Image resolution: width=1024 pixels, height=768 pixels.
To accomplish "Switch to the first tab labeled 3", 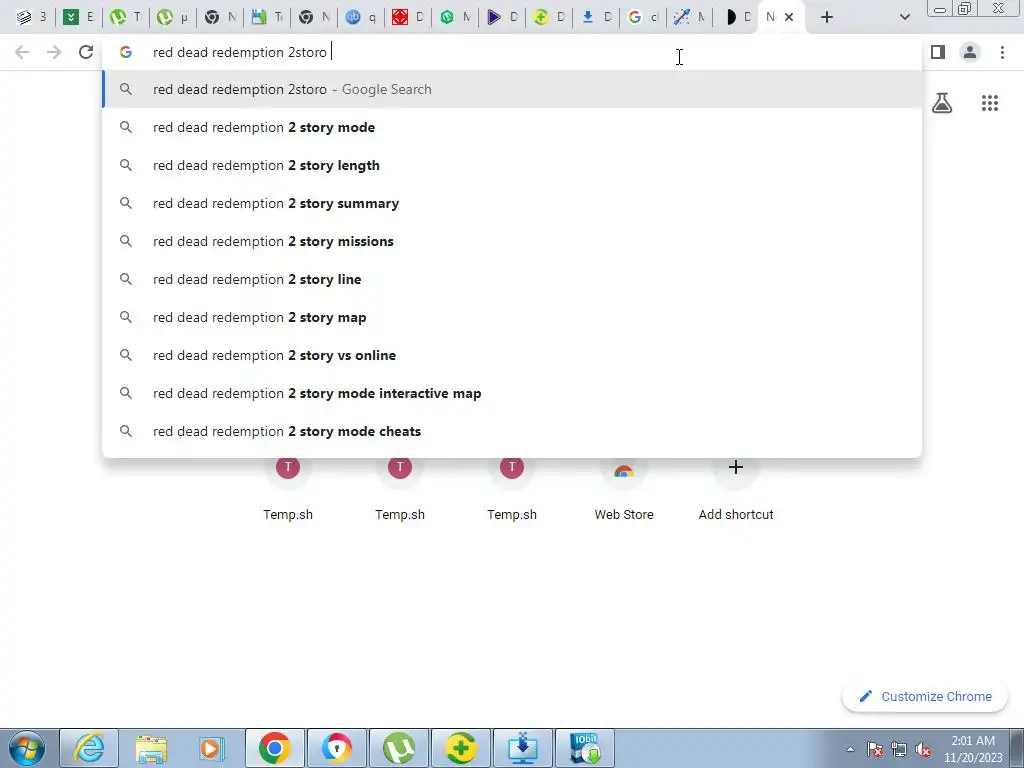I will pos(31,17).
